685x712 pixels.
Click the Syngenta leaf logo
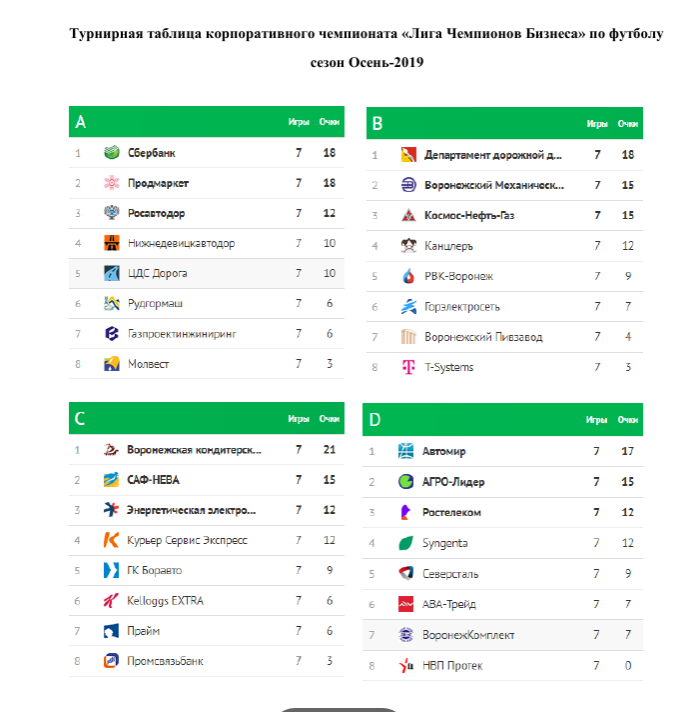tap(406, 543)
